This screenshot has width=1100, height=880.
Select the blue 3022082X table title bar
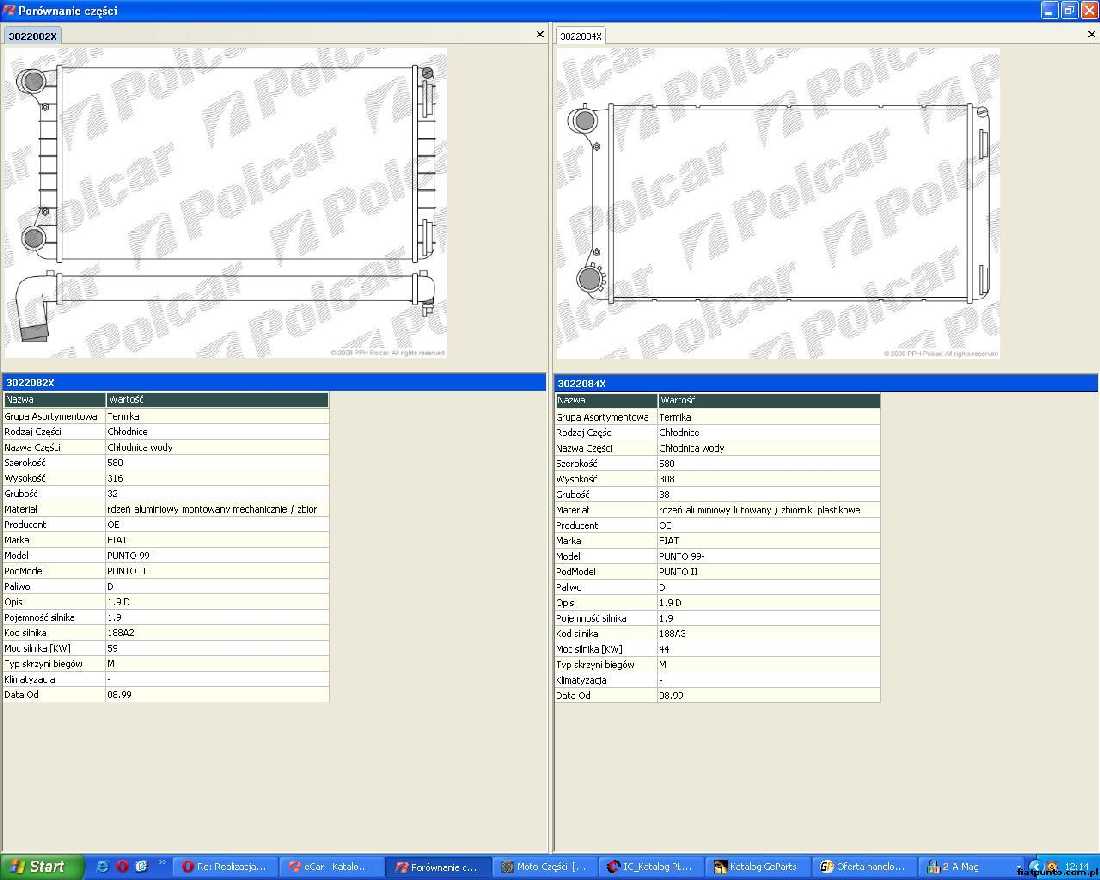[x=274, y=382]
